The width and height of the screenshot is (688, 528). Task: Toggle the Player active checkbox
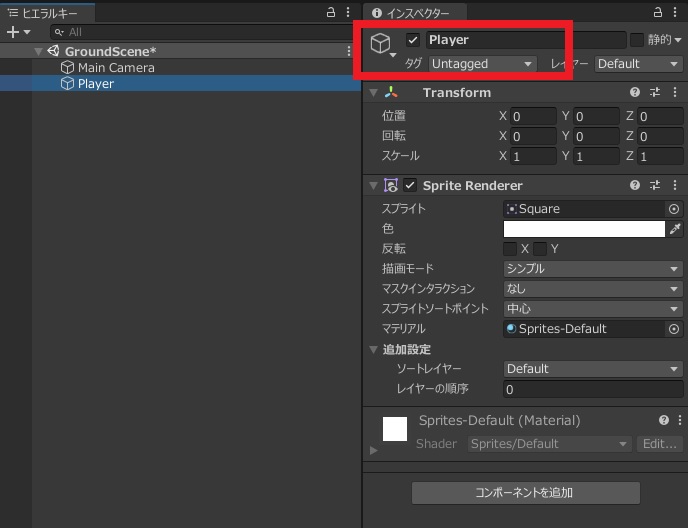tap(412, 40)
